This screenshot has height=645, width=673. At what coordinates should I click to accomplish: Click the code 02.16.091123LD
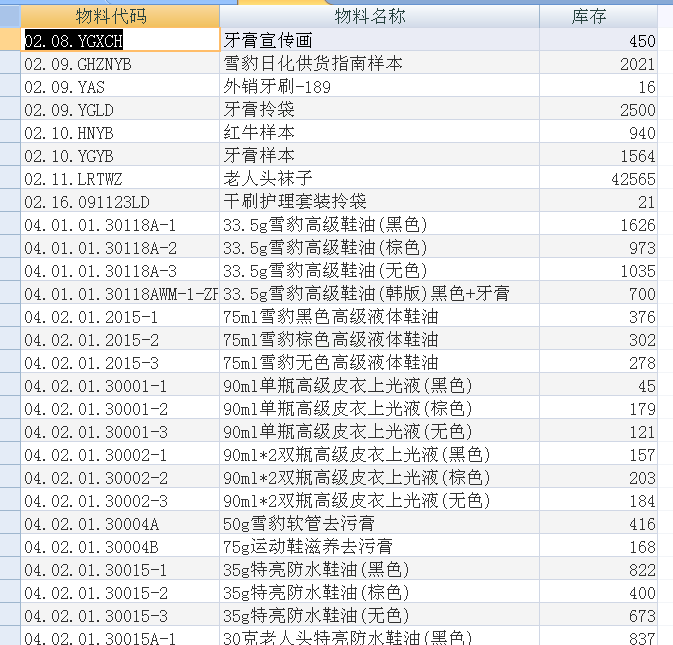(120, 202)
